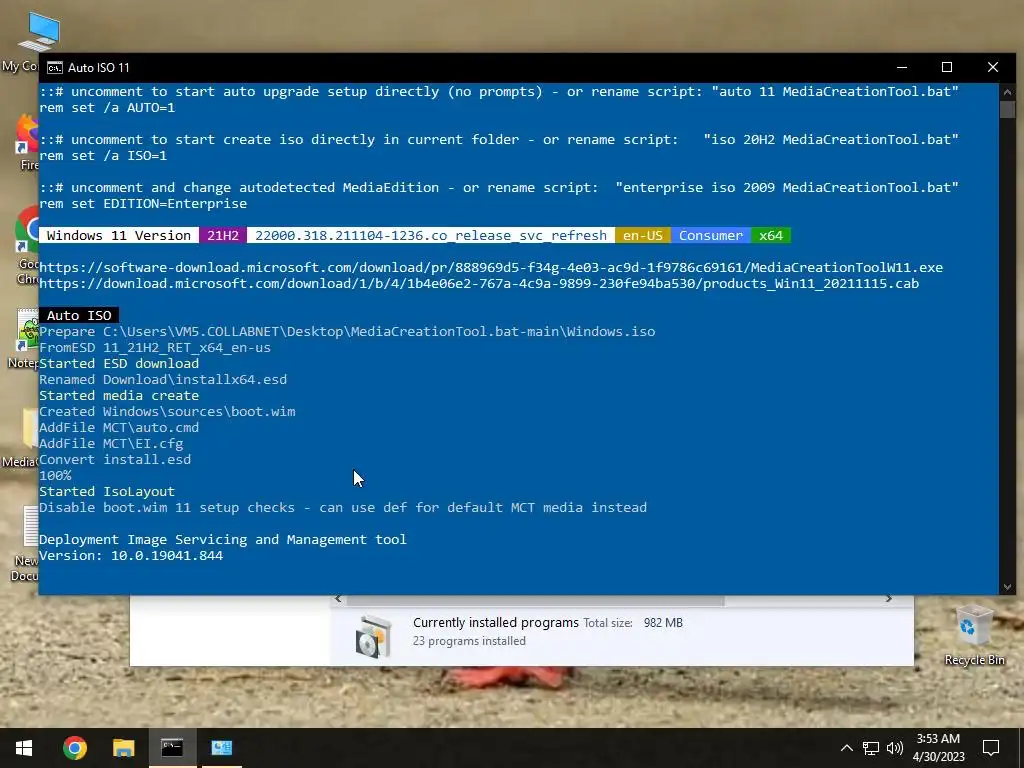Click the console scrollbar up arrow
Image resolution: width=1024 pixels, height=768 pixels.
coord(1007,91)
